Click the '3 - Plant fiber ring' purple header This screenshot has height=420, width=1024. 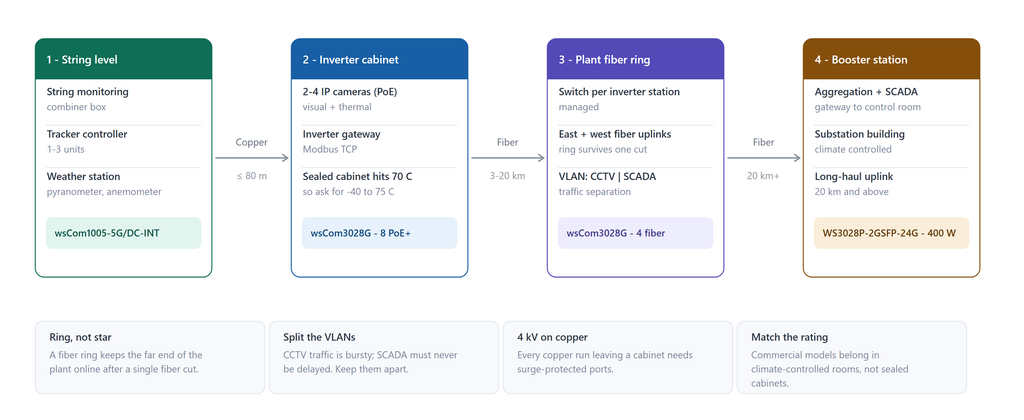pos(635,59)
